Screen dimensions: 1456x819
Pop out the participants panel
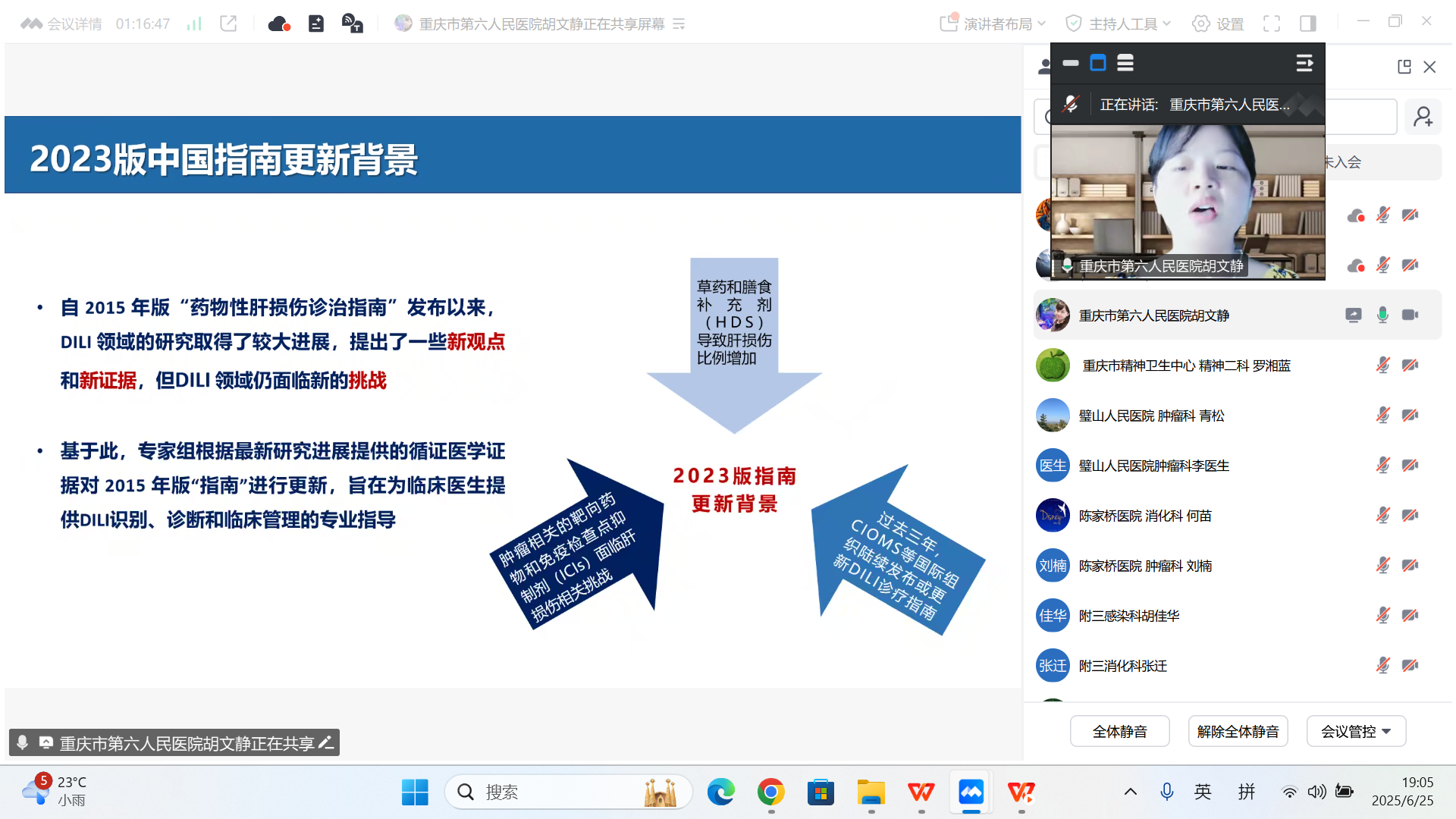tap(1405, 67)
